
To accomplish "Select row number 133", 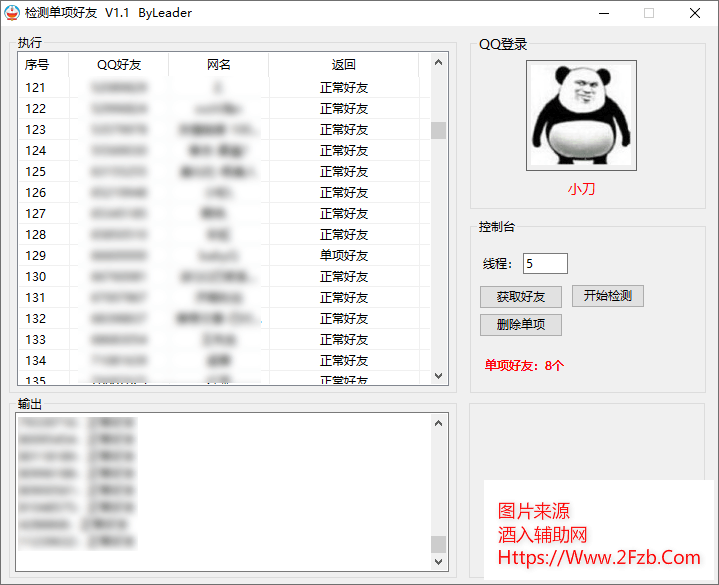I will coord(224,340).
